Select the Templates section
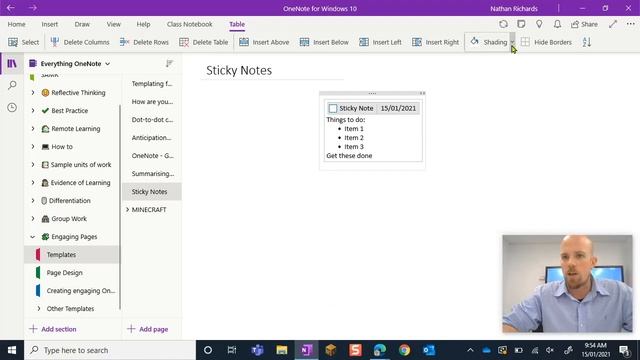 [x=72, y=255]
